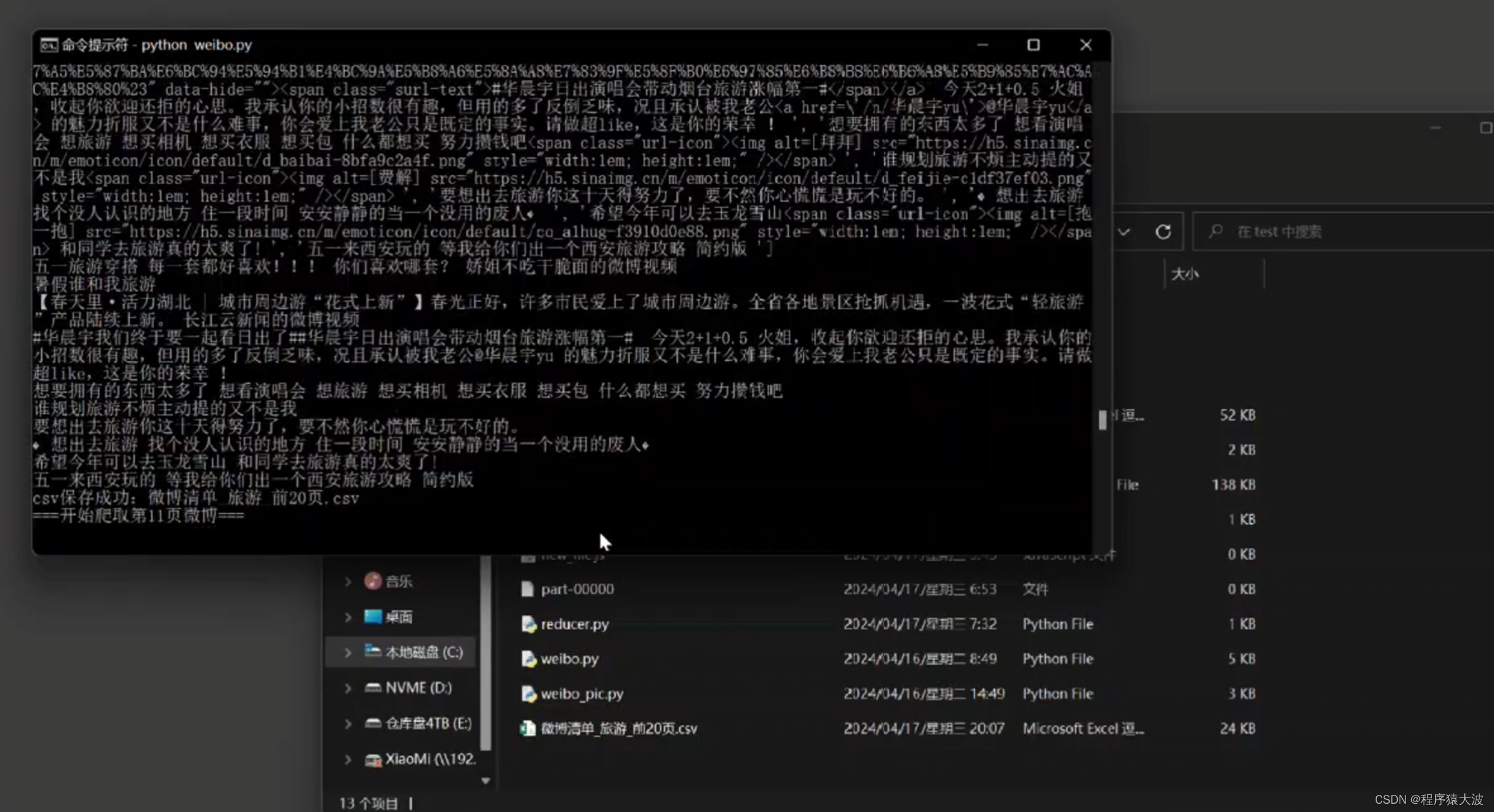Image resolution: width=1494 pixels, height=812 pixels.
Task: Select the weibo_pic.py Python file
Action: [581, 693]
